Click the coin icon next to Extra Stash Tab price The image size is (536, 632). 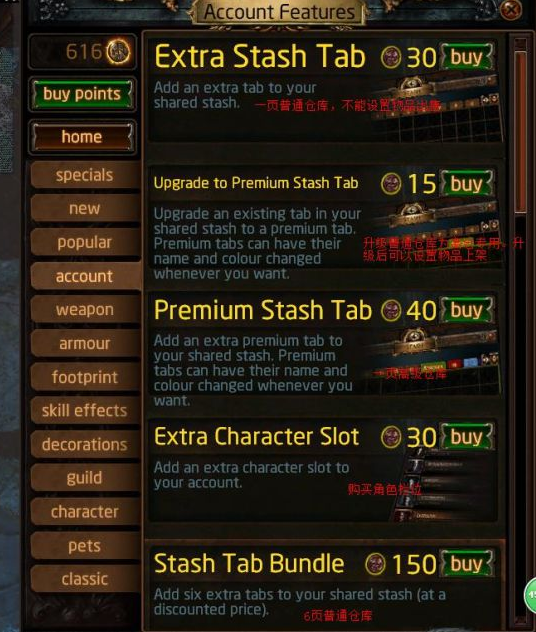tap(391, 57)
